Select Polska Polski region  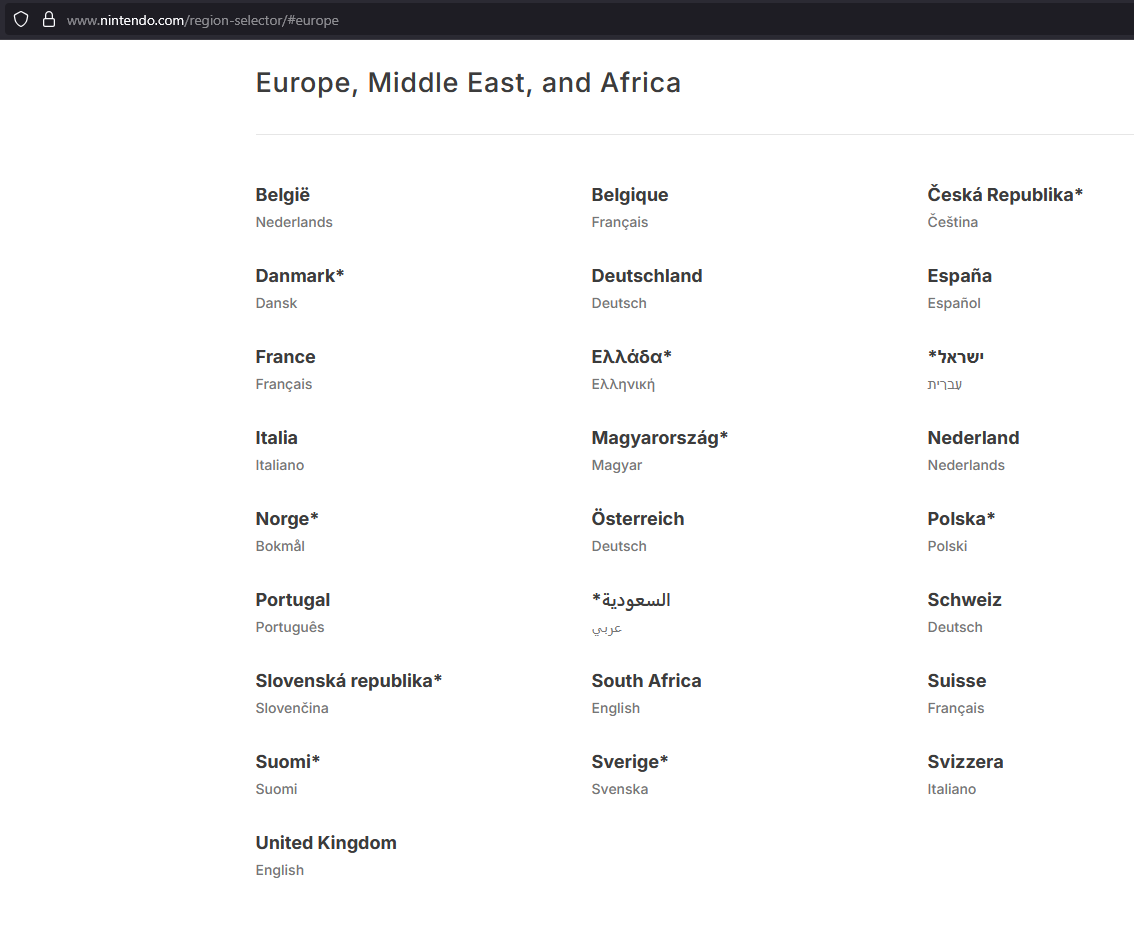961,531
